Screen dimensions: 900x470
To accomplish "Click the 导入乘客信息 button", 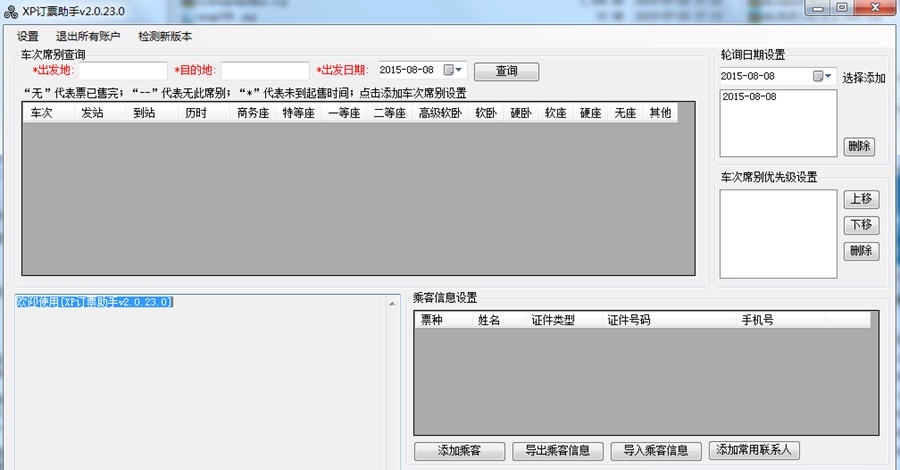I will click(655, 450).
